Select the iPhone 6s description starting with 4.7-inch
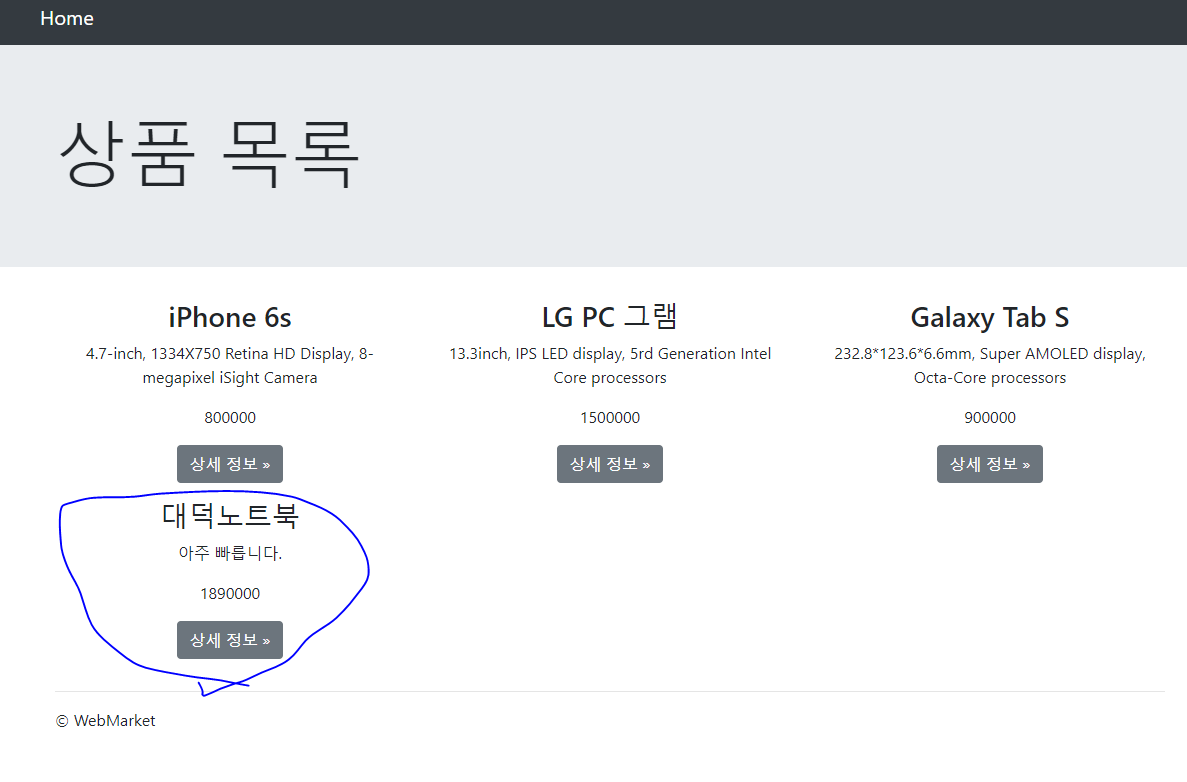The height and width of the screenshot is (782, 1187). point(230,366)
